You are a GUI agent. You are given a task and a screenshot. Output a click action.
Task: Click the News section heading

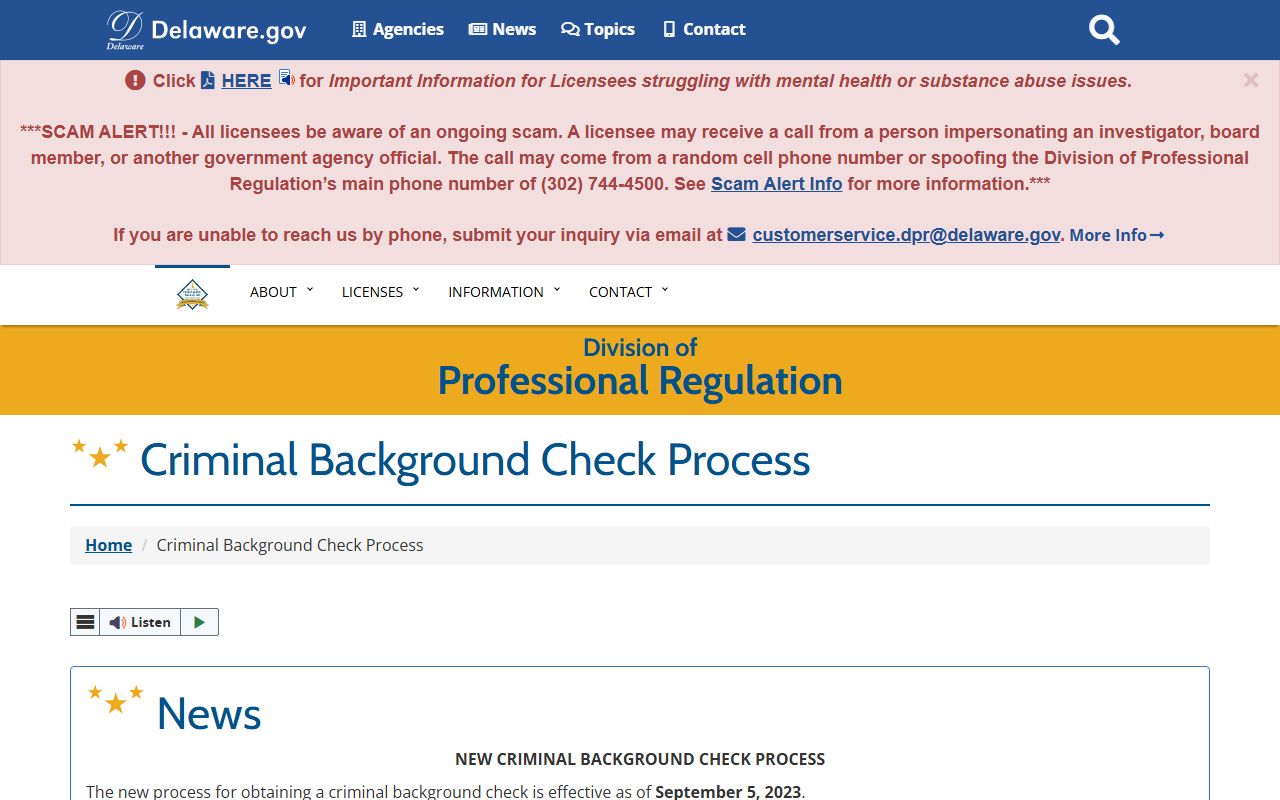(209, 714)
